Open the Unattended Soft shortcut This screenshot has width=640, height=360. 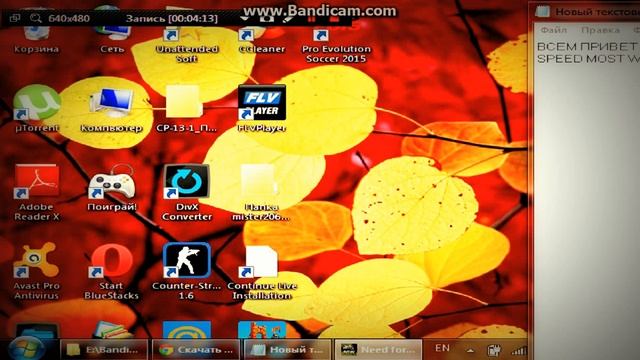[x=187, y=45]
